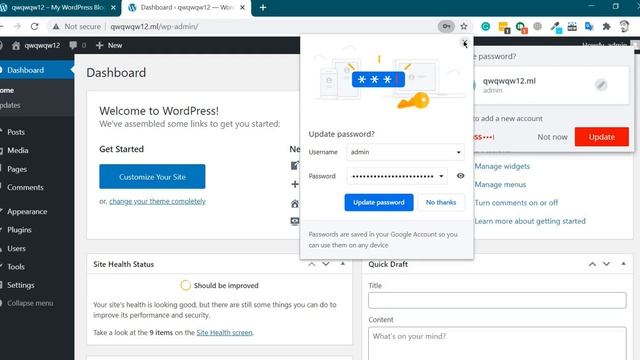Click the qwqwqw12 site name in admin bar
640x360 pixels.
pos(42,45)
